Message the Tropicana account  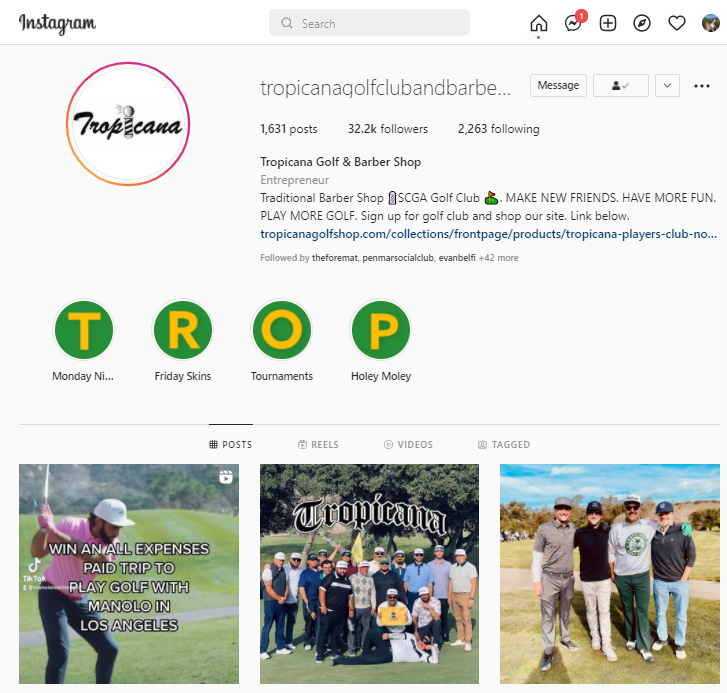pos(558,85)
